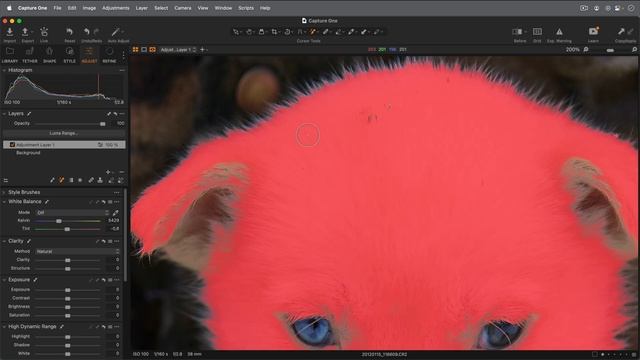
Task: Click the add layer plus in Layers panel
Action: pyautogui.click(x=108, y=172)
